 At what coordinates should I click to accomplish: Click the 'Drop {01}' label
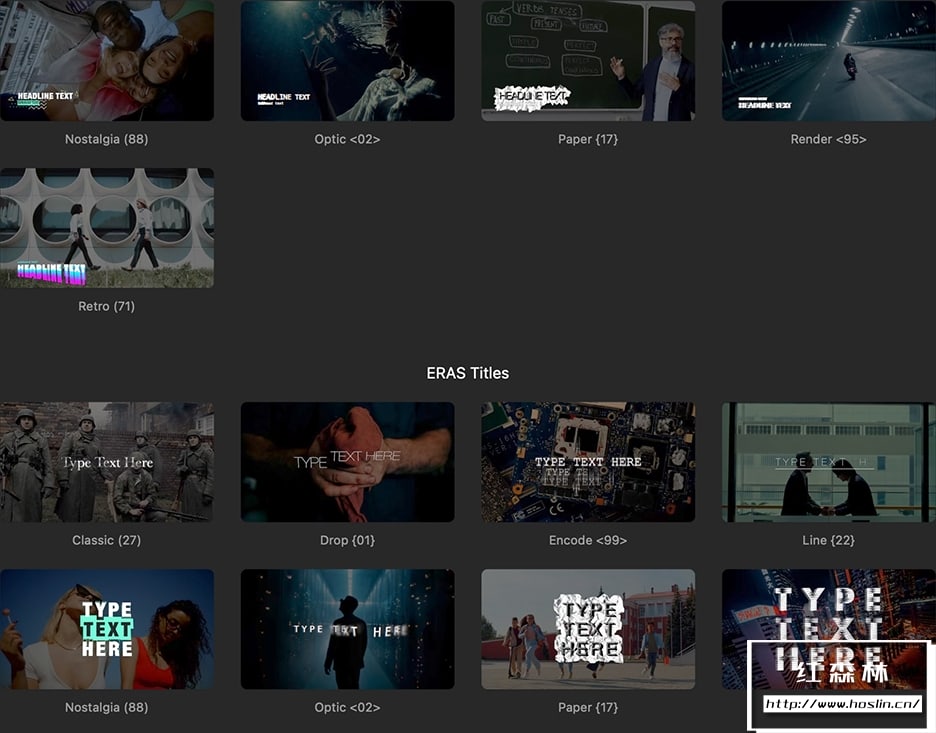point(347,540)
